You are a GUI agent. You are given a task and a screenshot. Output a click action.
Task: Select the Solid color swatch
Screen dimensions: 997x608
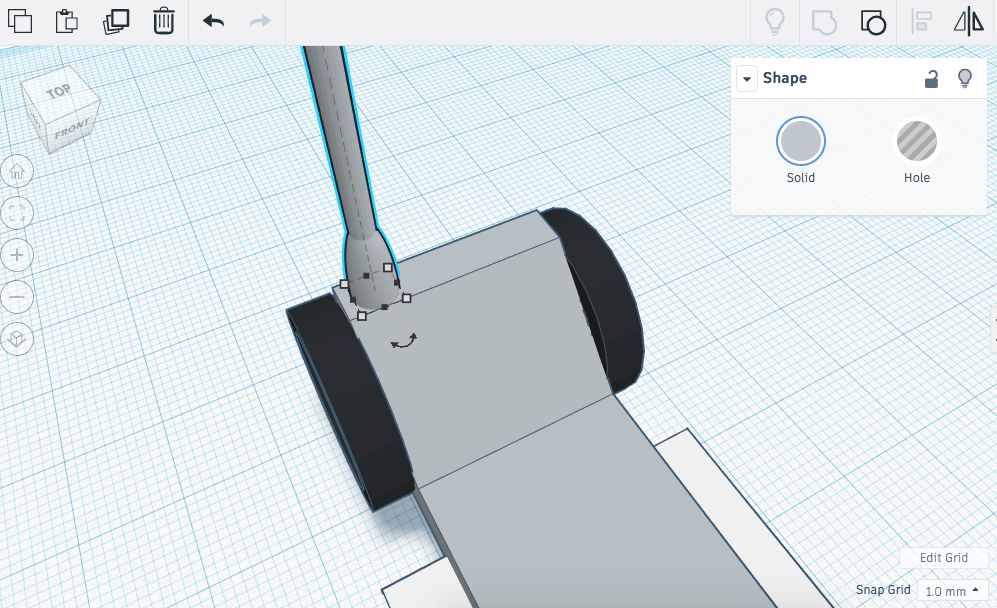(x=801, y=141)
